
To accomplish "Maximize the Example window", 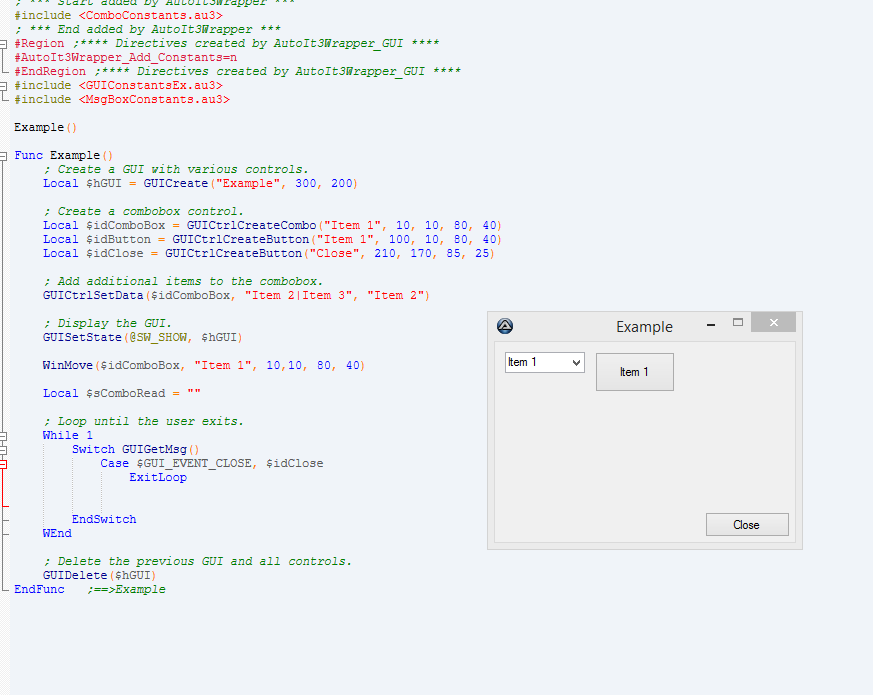I will [x=738, y=323].
